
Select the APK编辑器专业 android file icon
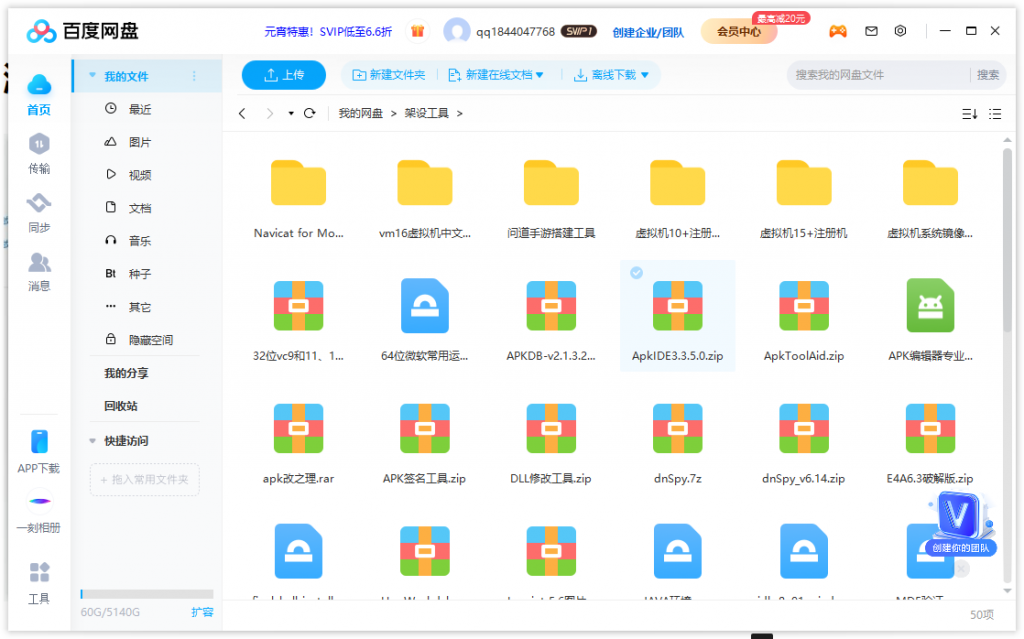tap(930, 306)
